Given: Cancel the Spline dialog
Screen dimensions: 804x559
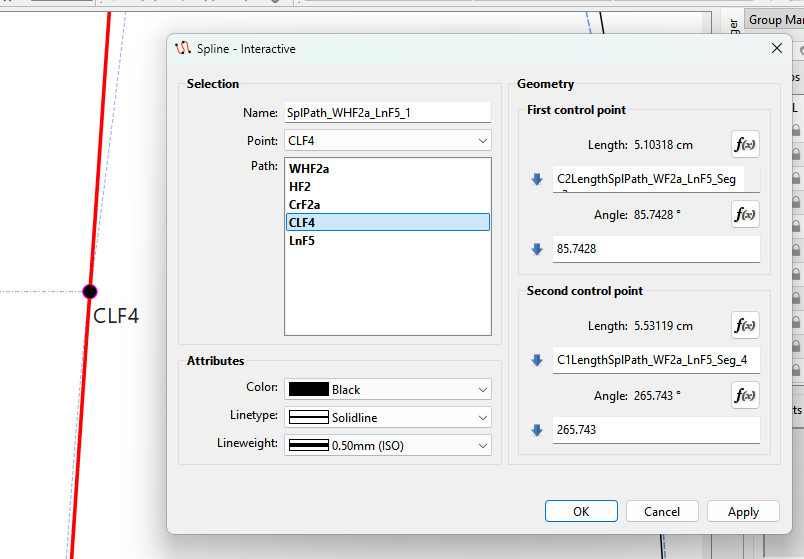Looking at the screenshot, I should pyautogui.click(x=662, y=511).
